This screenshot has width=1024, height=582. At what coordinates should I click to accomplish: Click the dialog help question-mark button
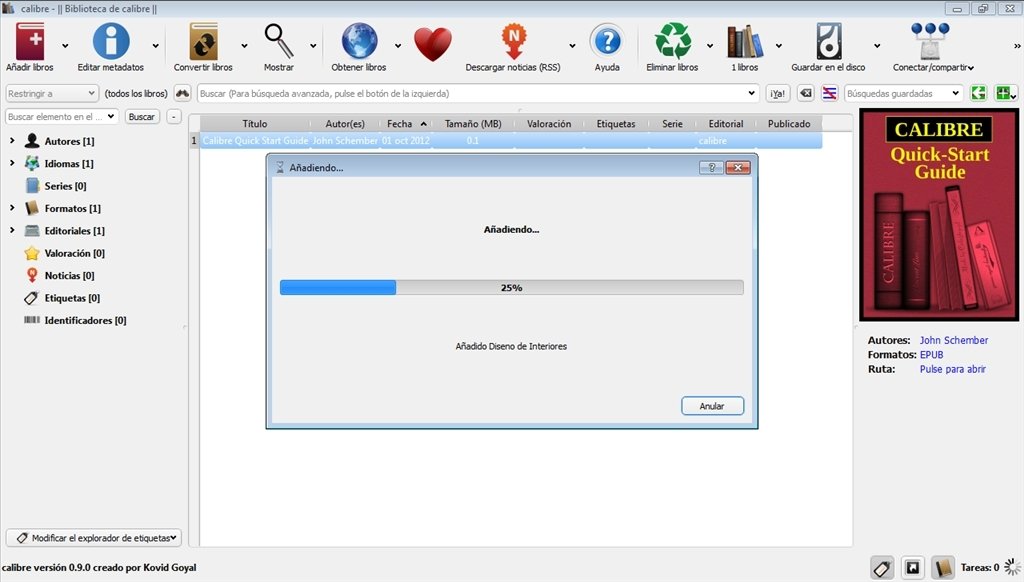click(711, 168)
